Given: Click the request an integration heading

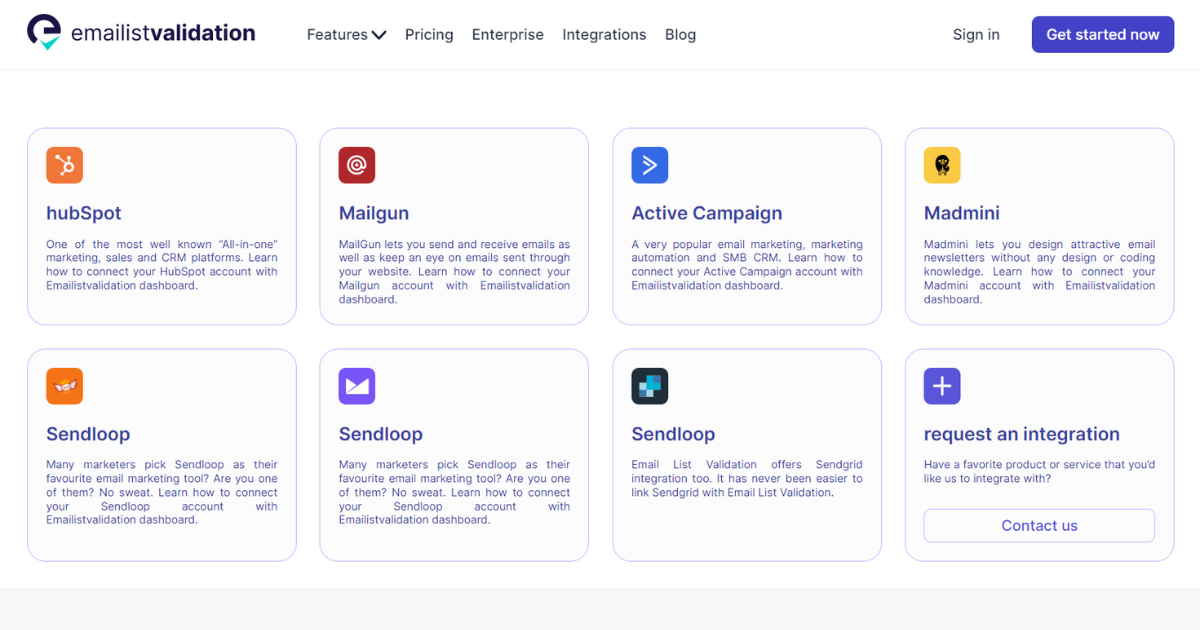Looking at the screenshot, I should pos(1022,434).
